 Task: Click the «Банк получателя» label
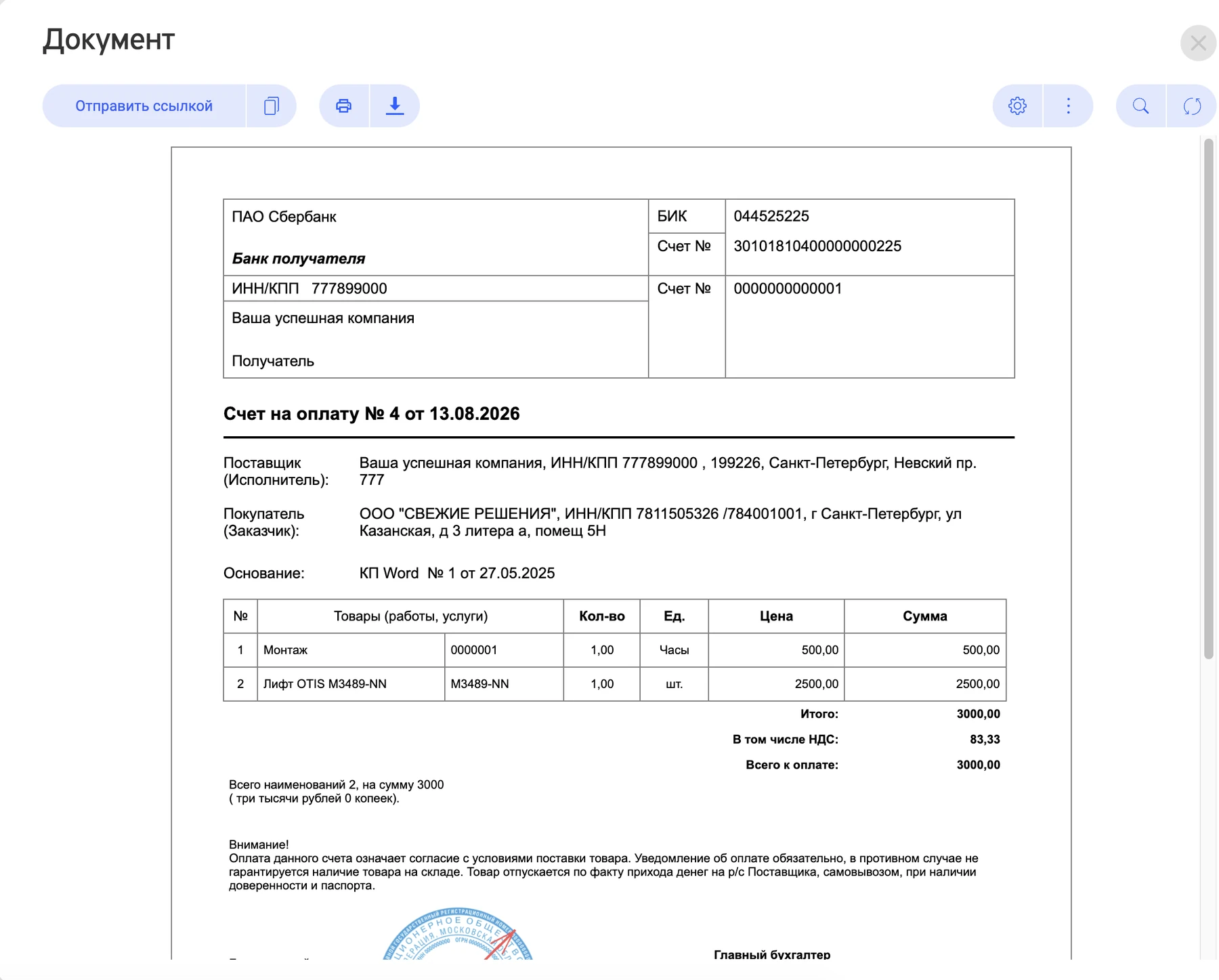(x=299, y=259)
